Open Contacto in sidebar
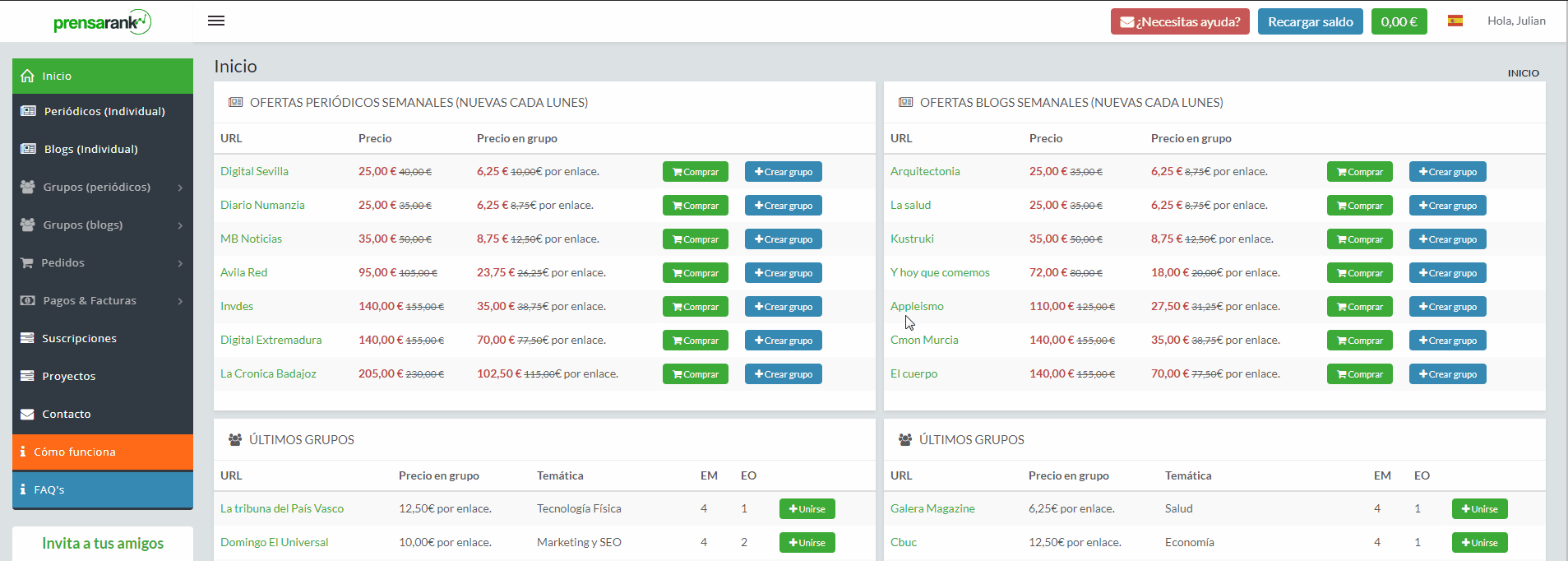This screenshot has height=561, width=1568. 103,414
